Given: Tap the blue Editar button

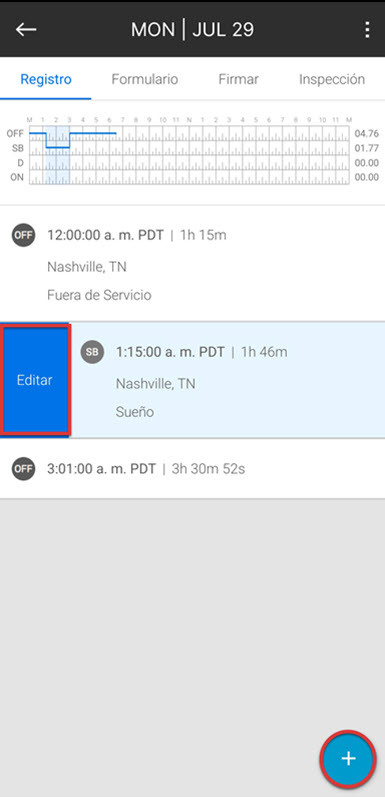Looking at the screenshot, I should [x=35, y=380].
